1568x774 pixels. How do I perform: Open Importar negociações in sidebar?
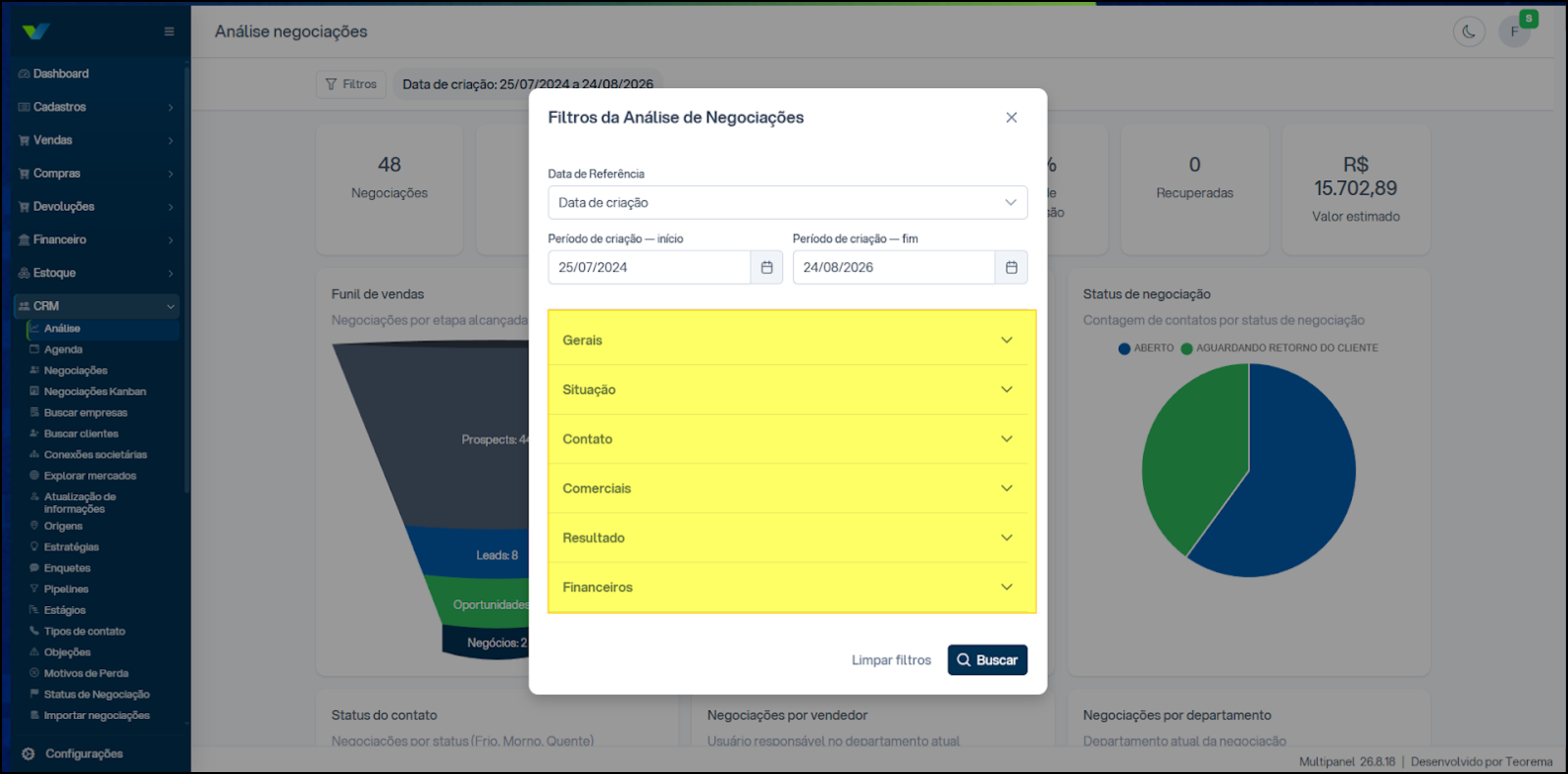96,715
